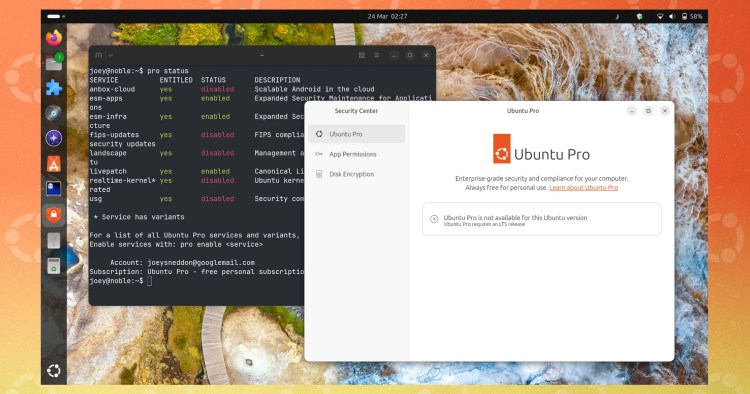
Task: Open the Files app in the dock
Action: click(x=54, y=63)
